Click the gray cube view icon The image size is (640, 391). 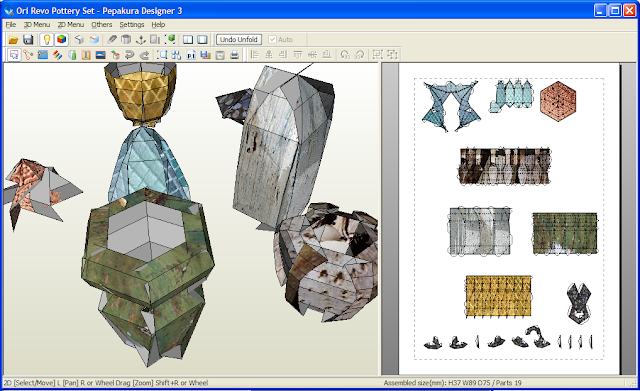pos(79,40)
